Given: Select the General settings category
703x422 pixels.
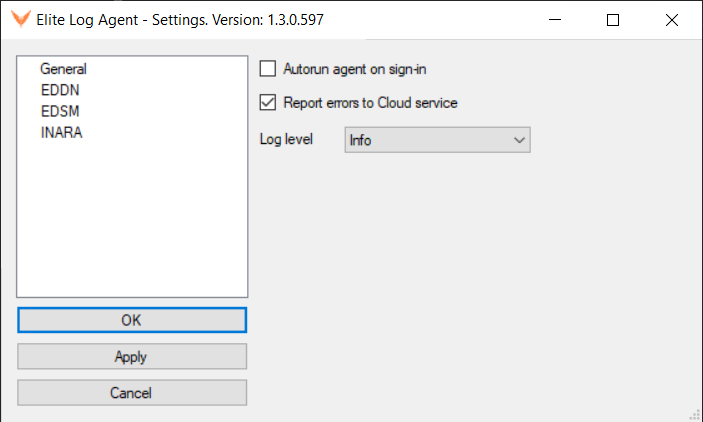Looking at the screenshot, I should 63,69.
